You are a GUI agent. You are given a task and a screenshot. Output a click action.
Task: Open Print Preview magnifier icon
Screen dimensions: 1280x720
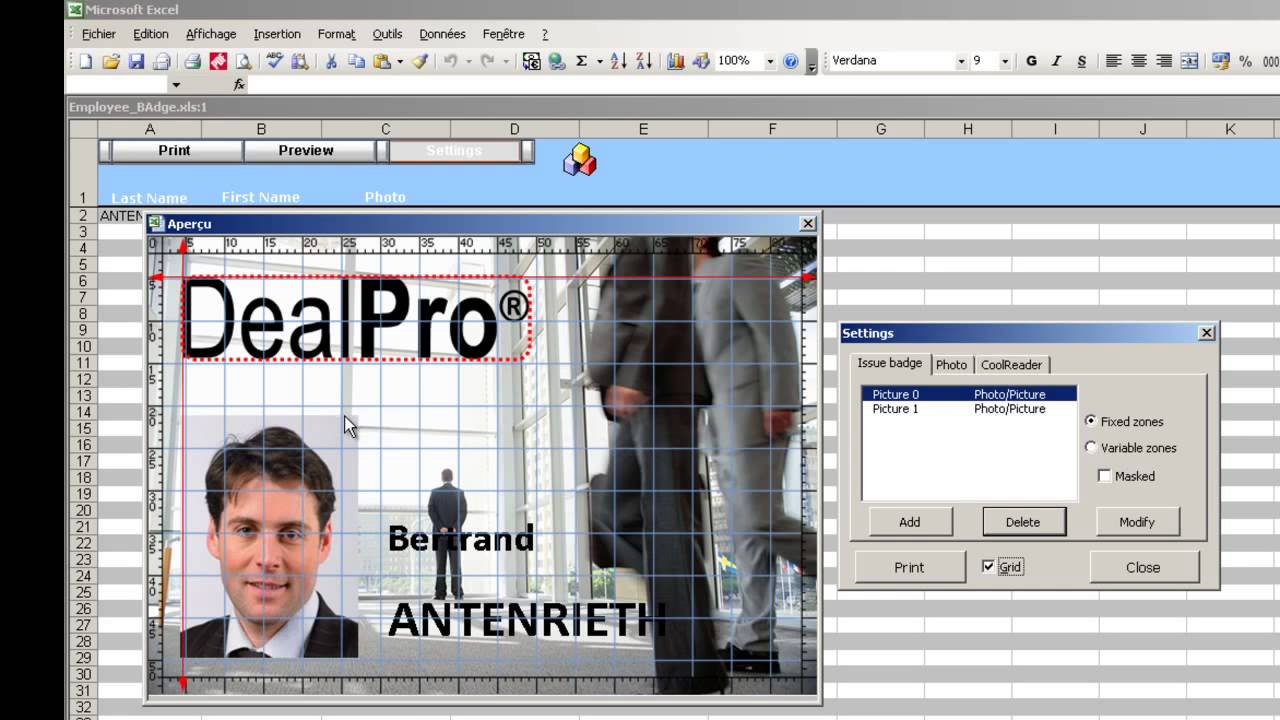(243, 61)
